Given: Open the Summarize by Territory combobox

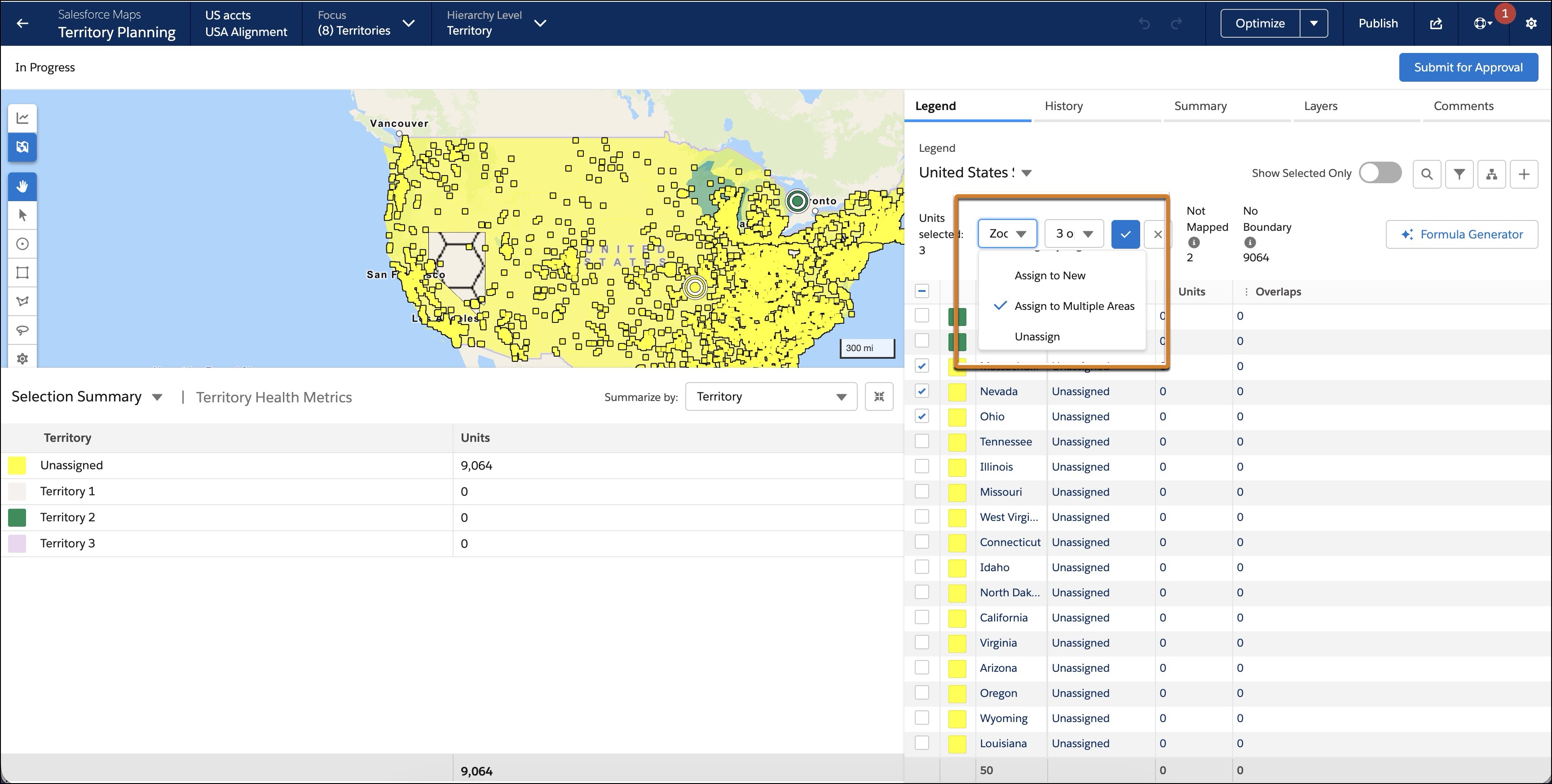Looking at the screenshot, I should coord(771,396).
